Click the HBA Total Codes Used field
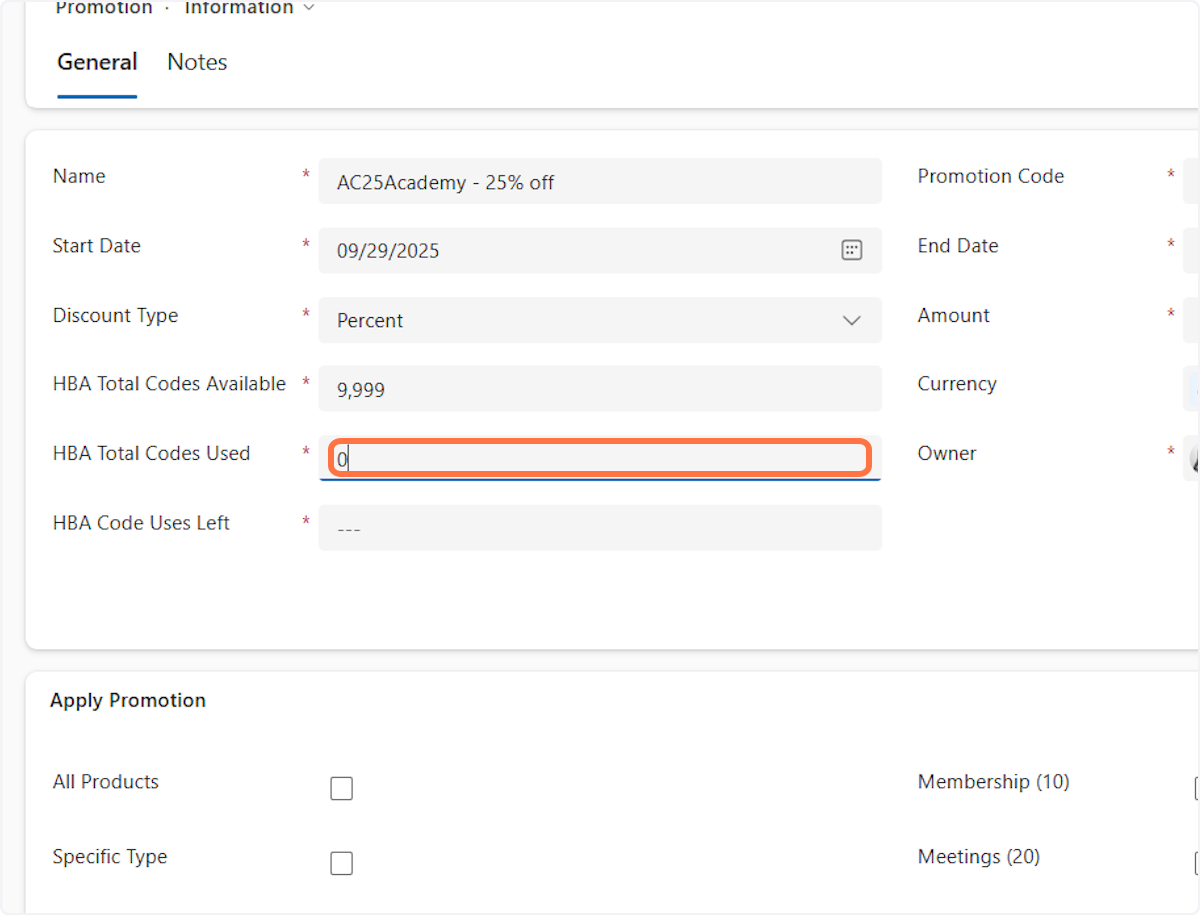 600,459
